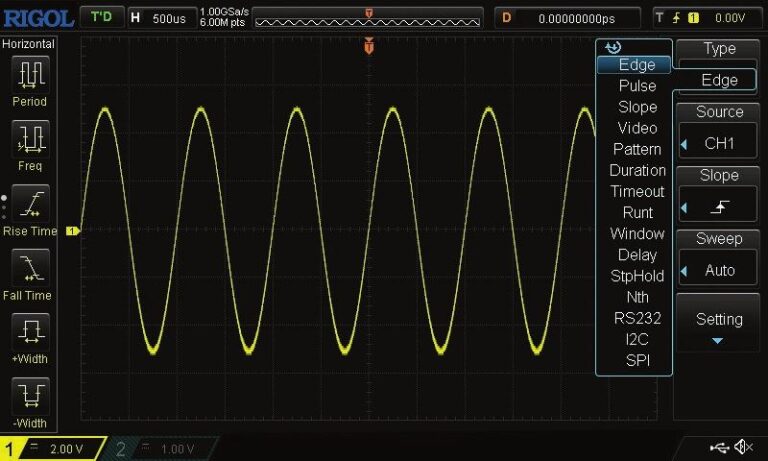This screenshot has height=461, width=768.
Task: Click the Fall Time measurement icon
Action: (29, 267)
